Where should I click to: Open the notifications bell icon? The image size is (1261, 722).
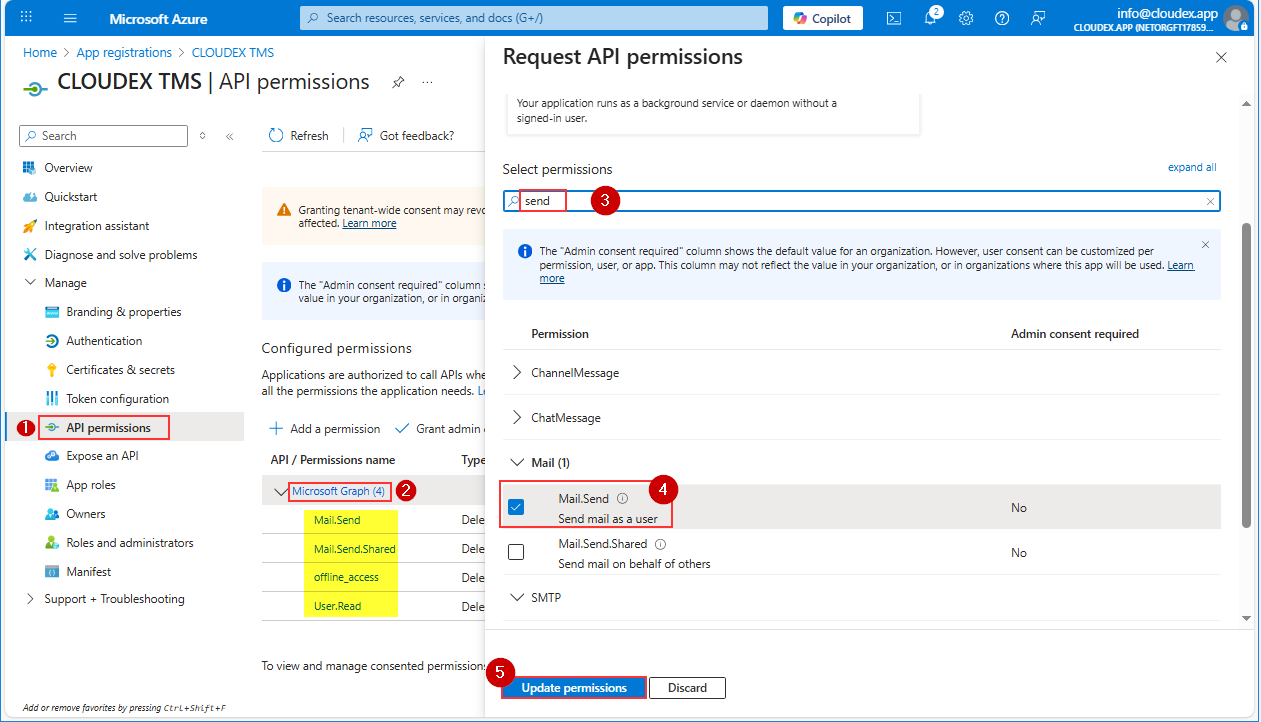930,18
